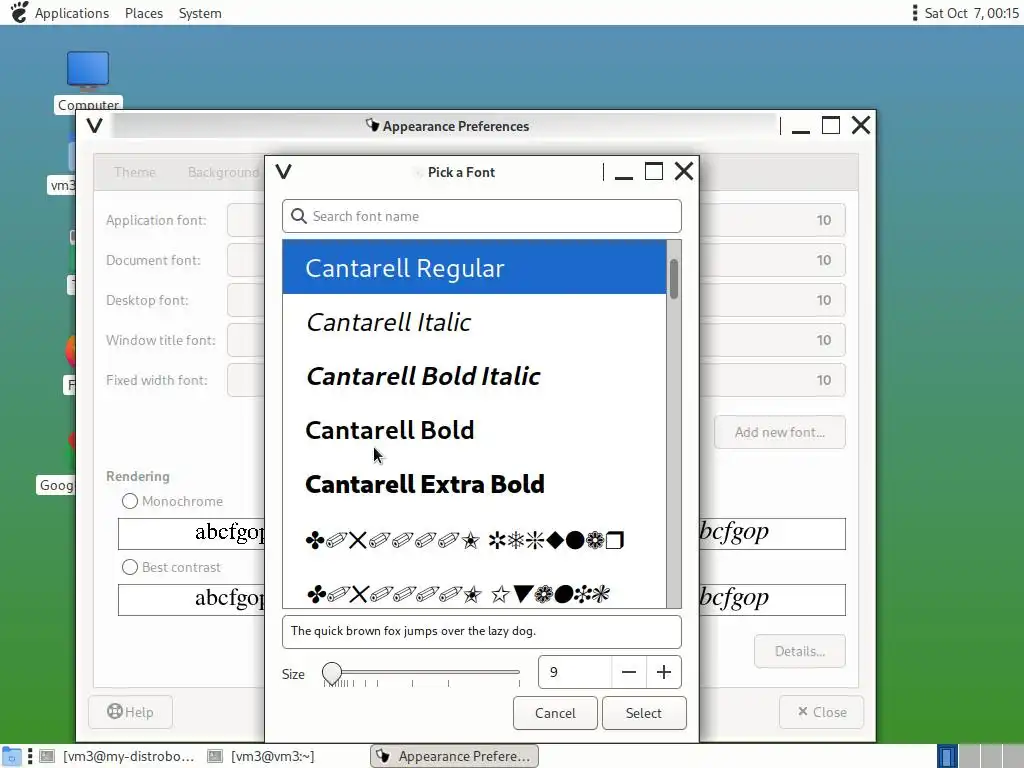The width and height of the screenshot is (1024, 768).
Task: Click the font size value field showing 9
Action: click(x=575, y=672)
